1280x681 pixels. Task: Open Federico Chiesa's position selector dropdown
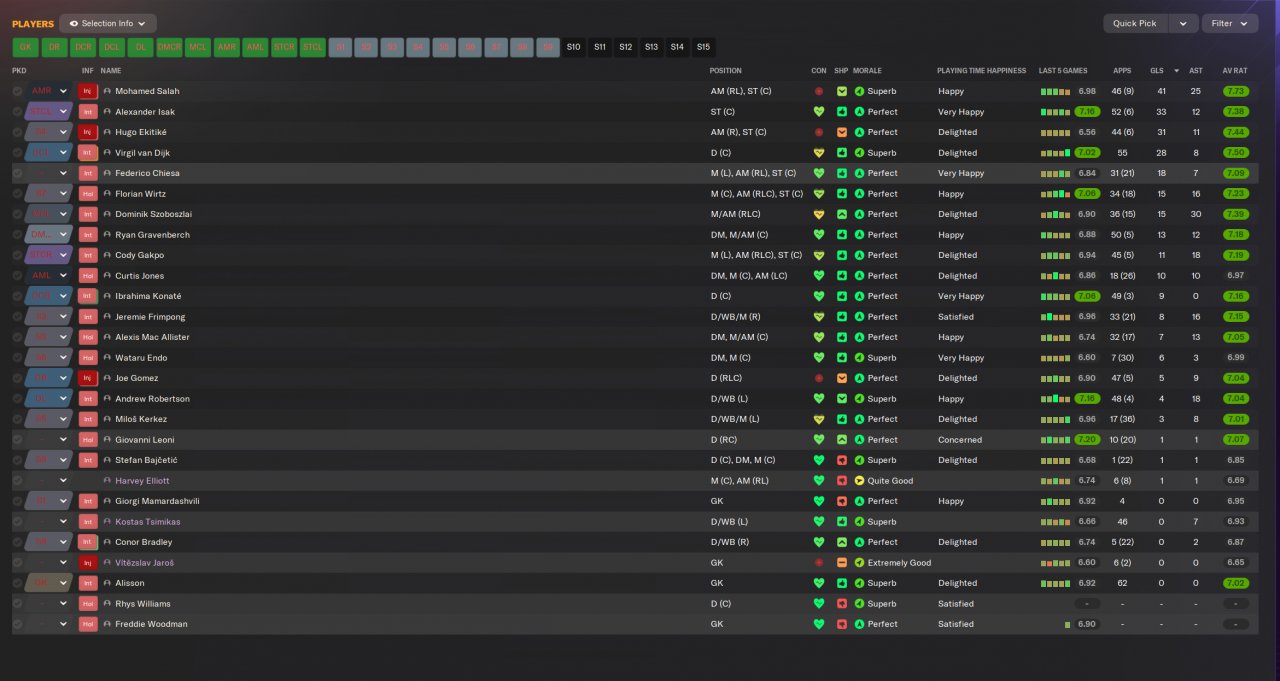49,173
